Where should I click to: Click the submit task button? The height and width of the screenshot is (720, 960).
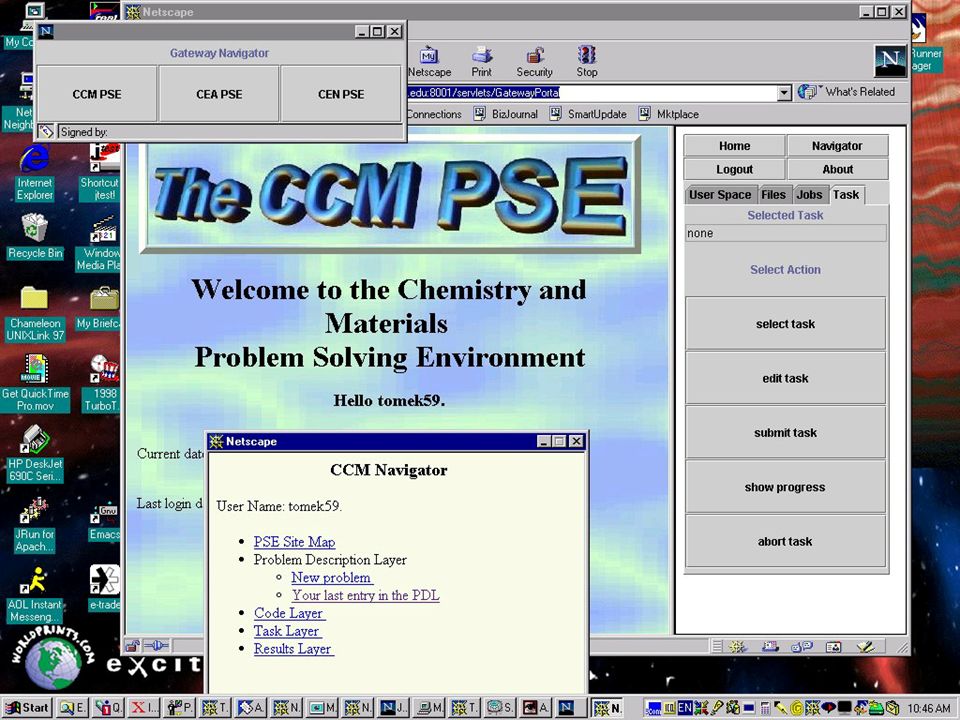(x=786, y=433)
